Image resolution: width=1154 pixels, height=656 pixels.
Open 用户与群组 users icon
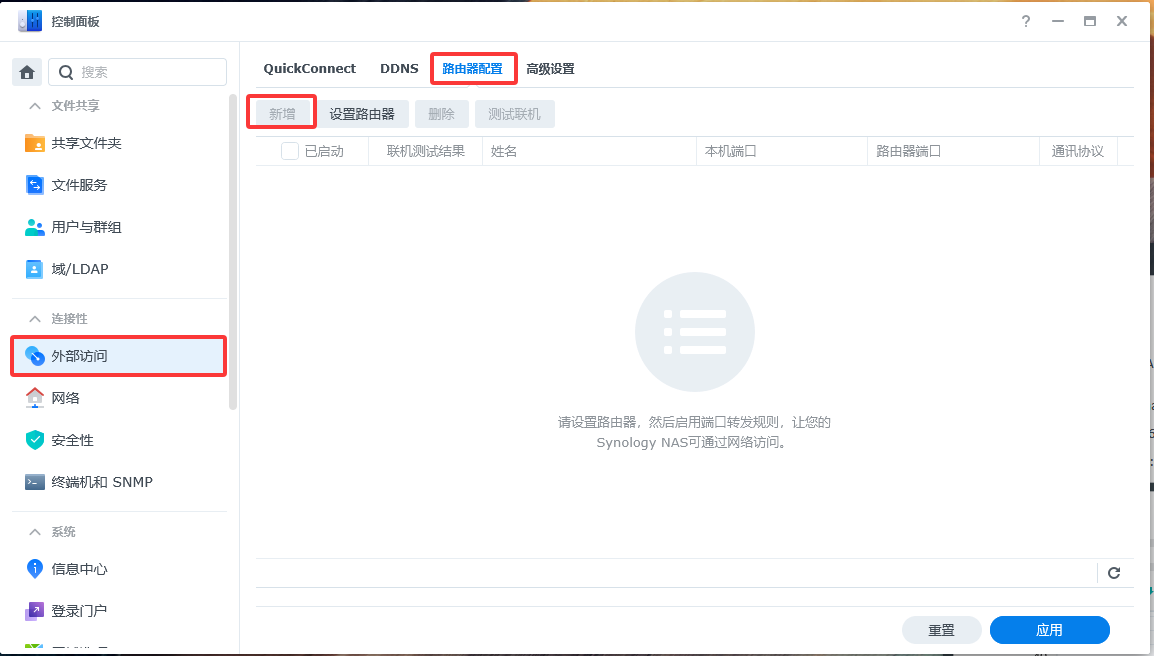35,227
